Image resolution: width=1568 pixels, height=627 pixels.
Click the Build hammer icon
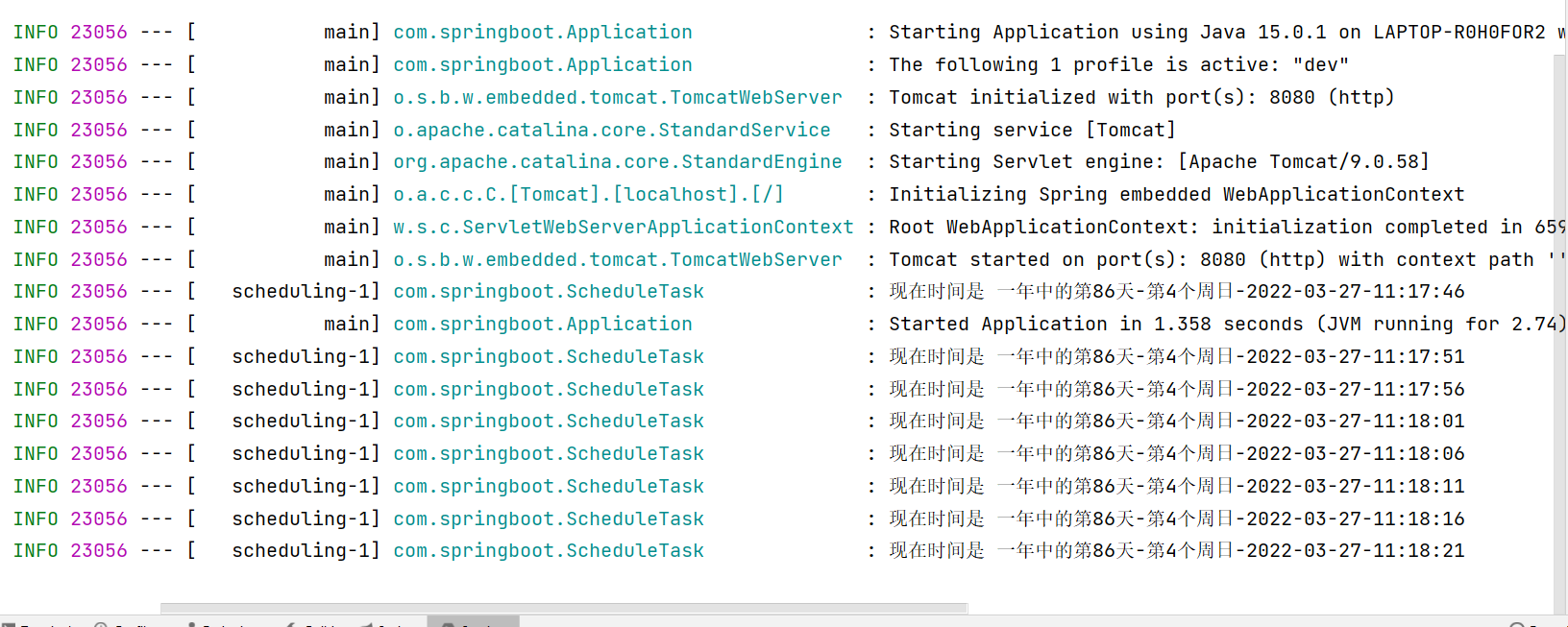point(291,624)
